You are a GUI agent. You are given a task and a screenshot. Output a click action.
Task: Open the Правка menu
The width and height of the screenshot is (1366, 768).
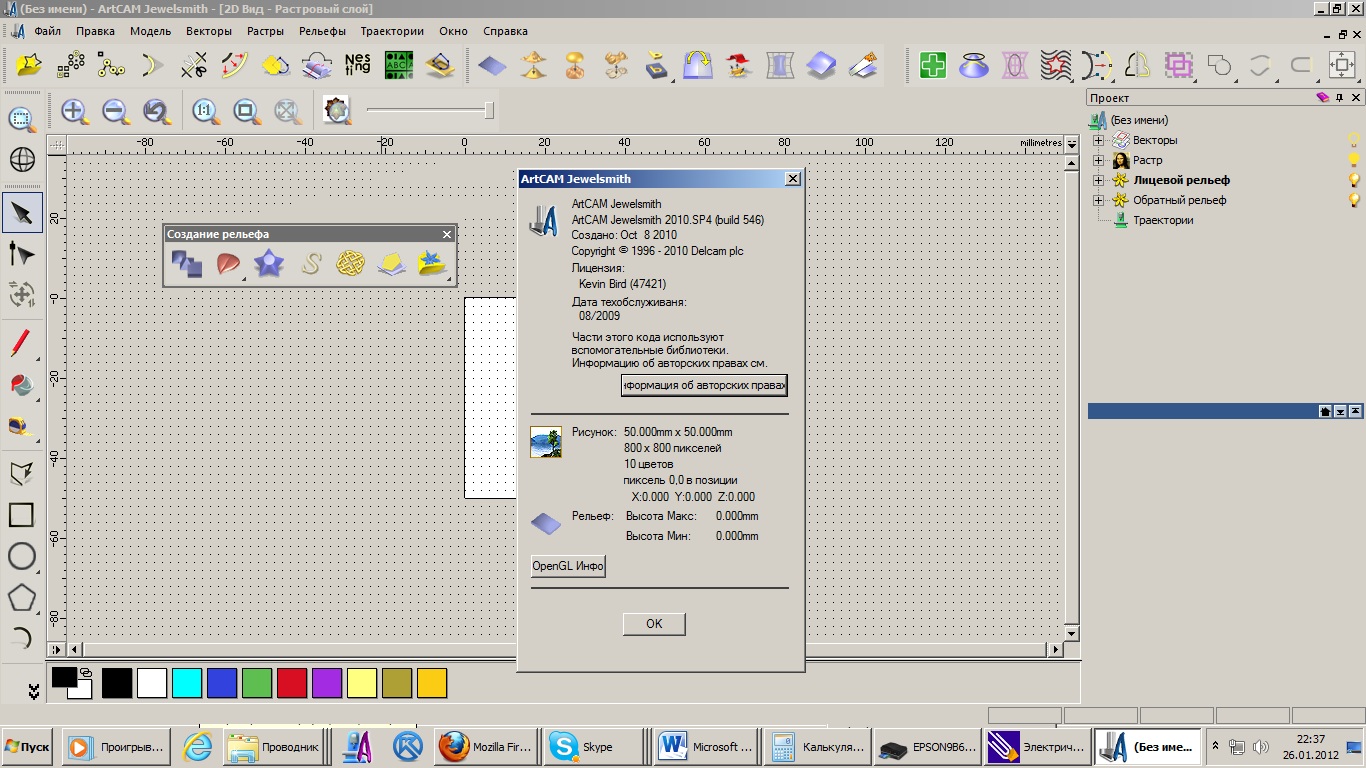coord(95,31)
